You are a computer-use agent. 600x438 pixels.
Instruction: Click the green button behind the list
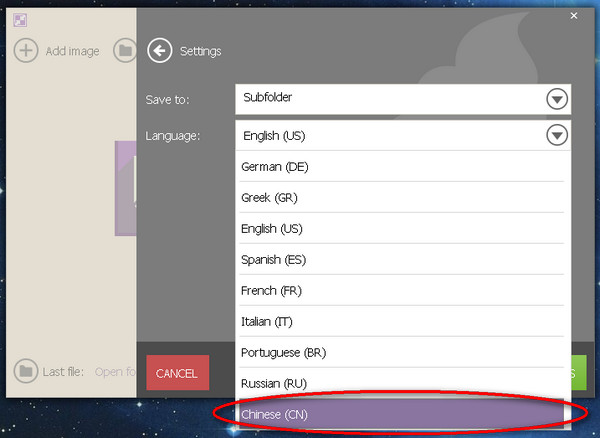[579, 373]
